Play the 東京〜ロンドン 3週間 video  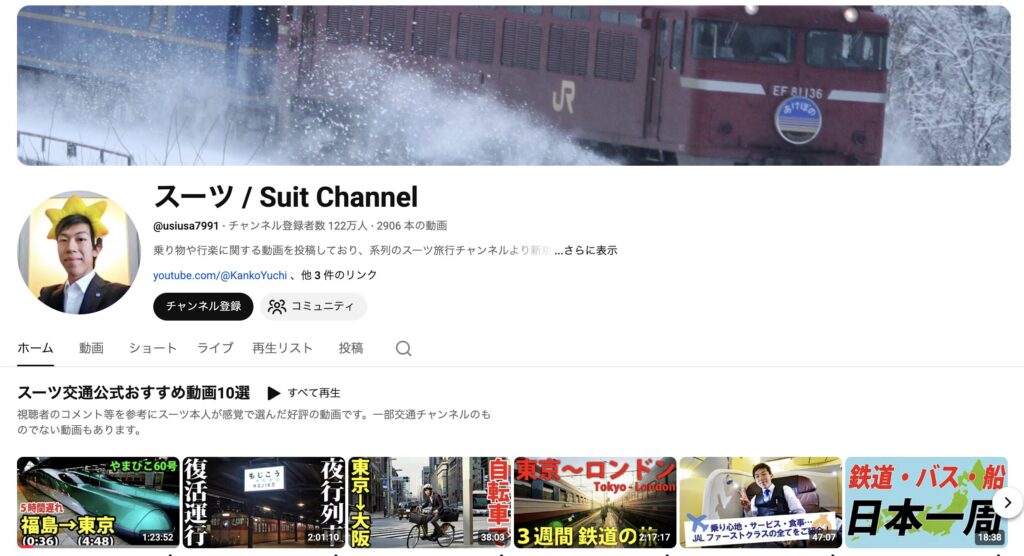coord(595,502)
